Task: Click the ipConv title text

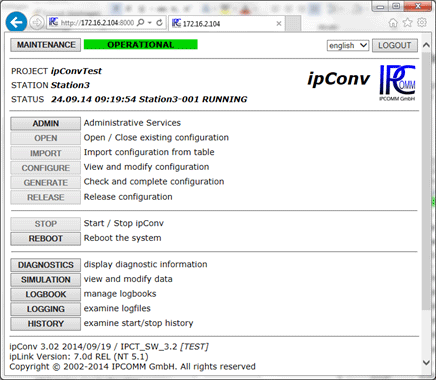Action: click(338, 79)
